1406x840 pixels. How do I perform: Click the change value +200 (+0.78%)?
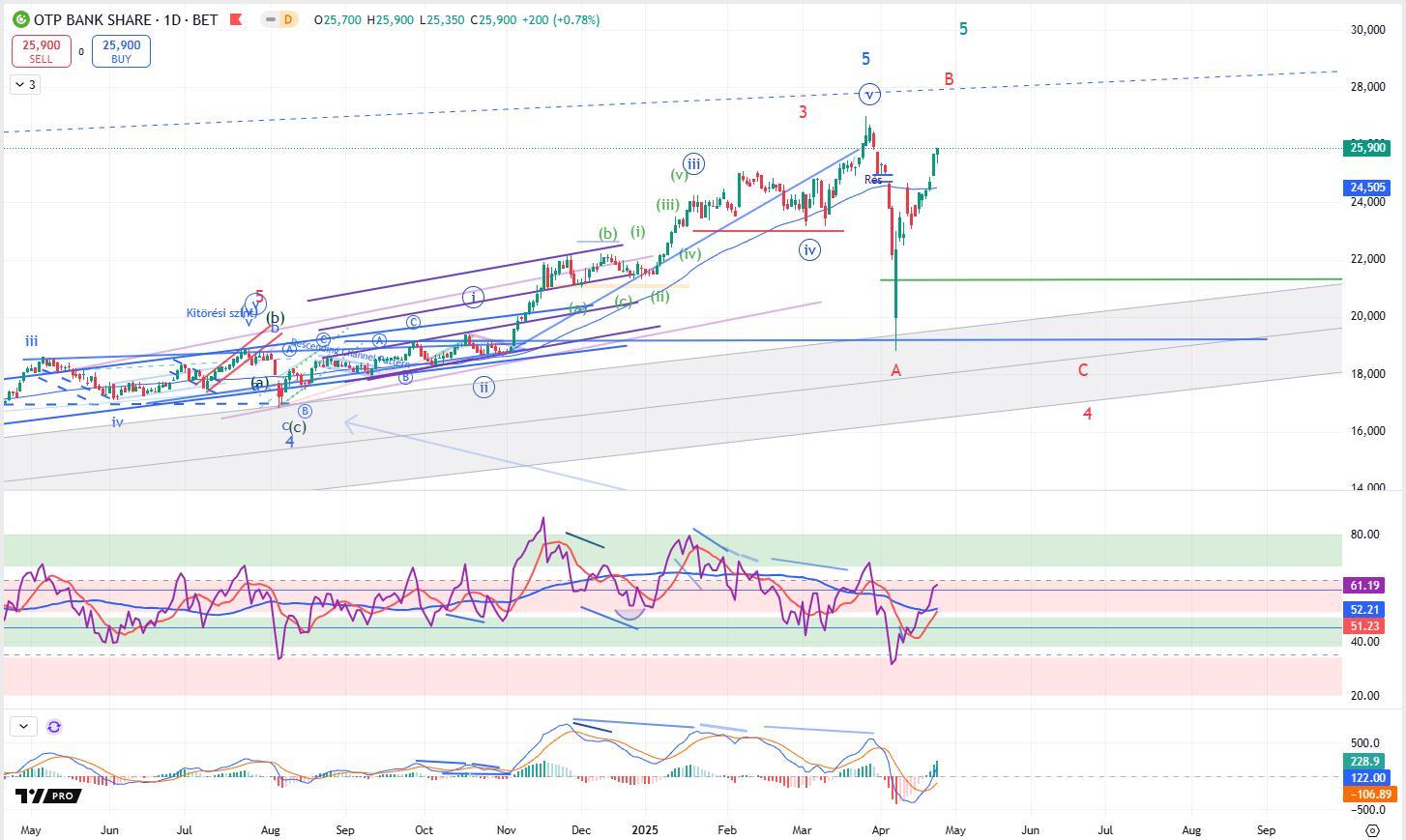click(560, 19)
